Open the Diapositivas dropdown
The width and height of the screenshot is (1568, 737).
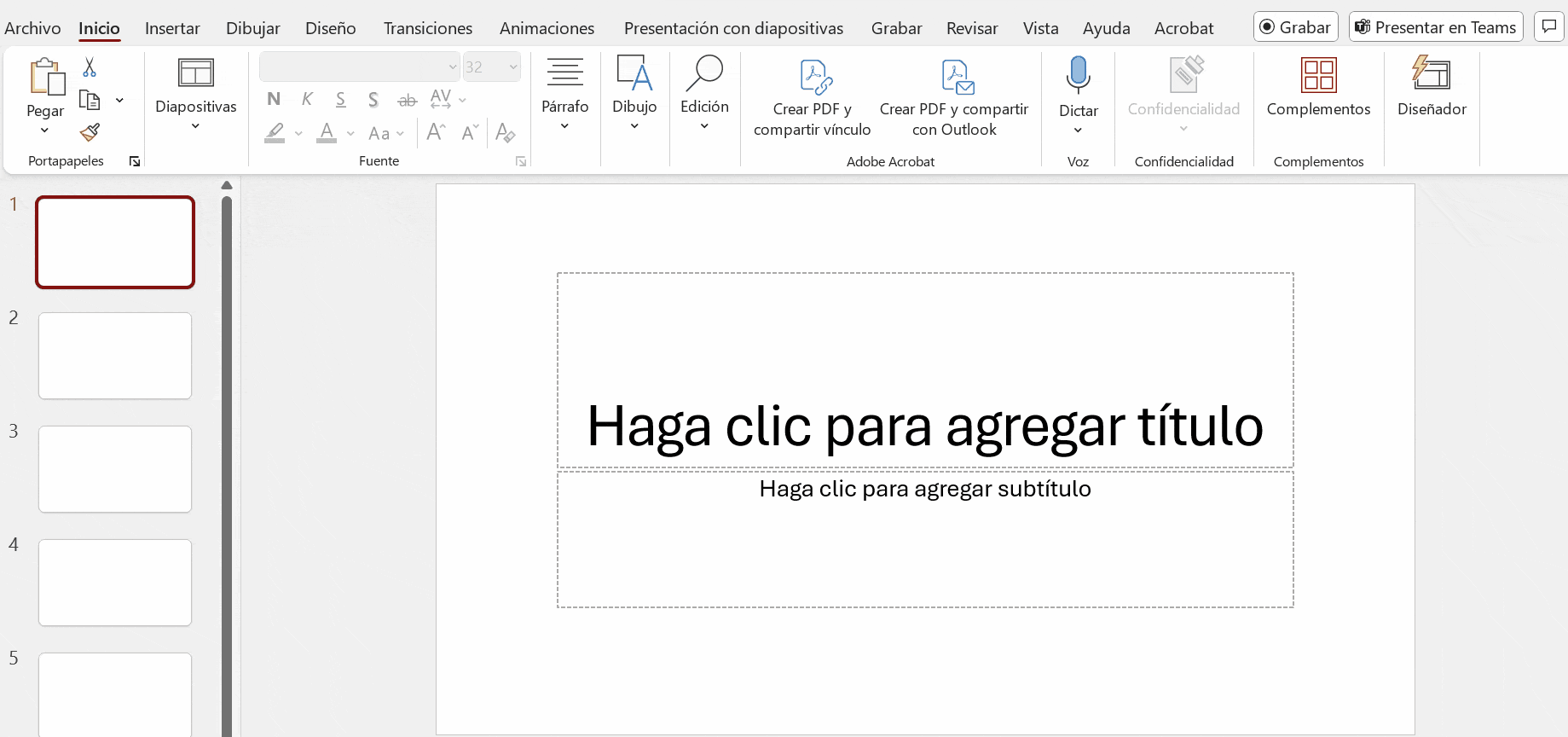pos(195,126)
